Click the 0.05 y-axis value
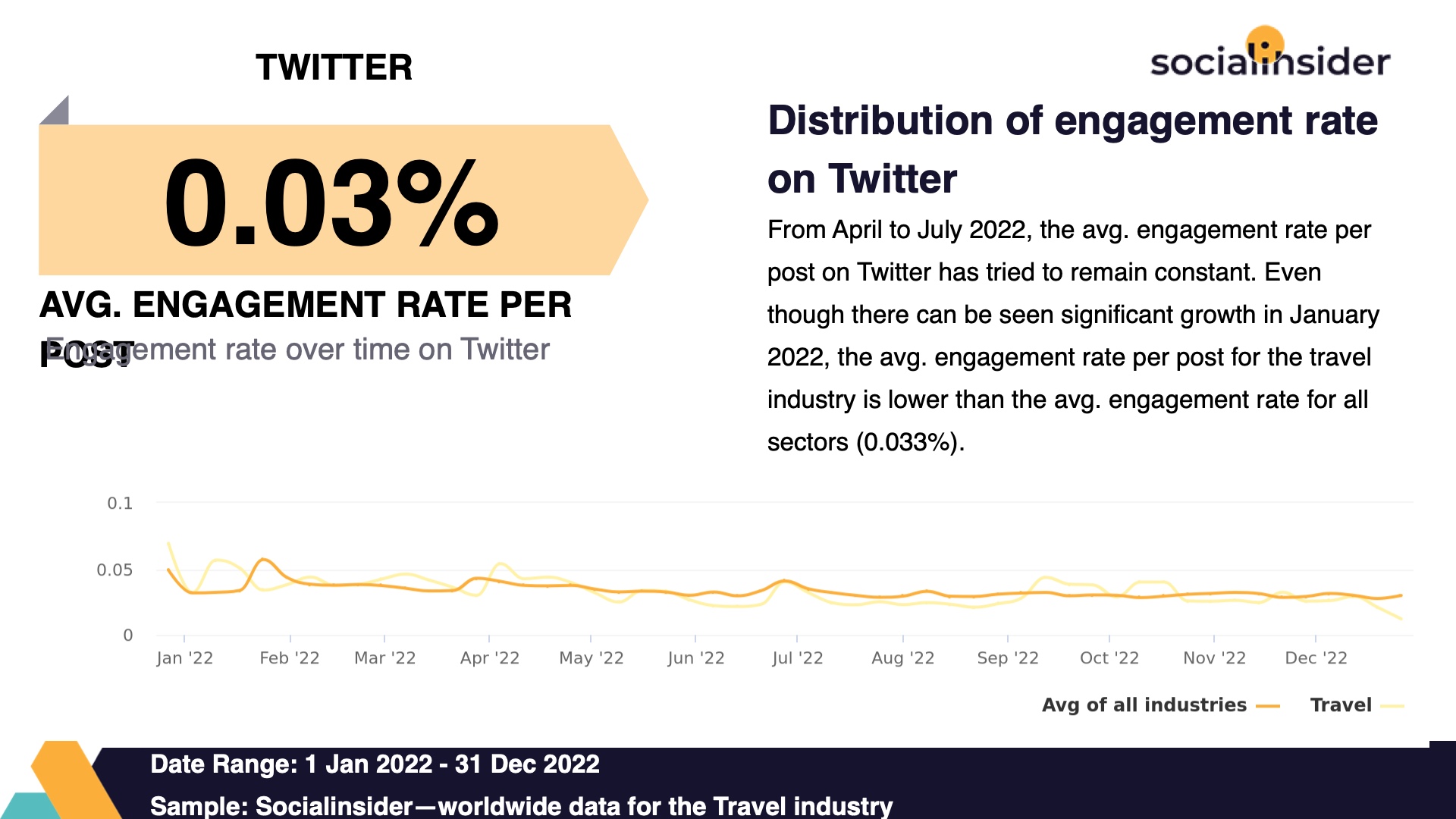 tap(115, 570)
